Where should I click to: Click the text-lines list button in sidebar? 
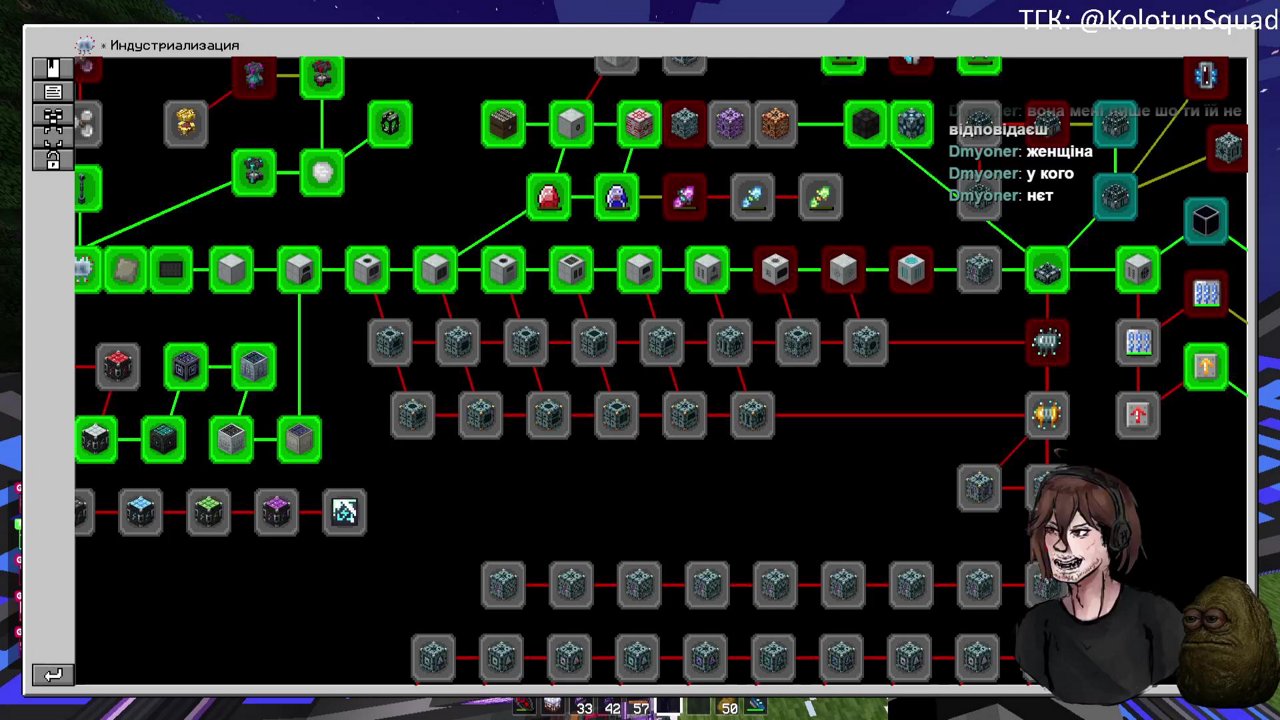pos(53,92)
